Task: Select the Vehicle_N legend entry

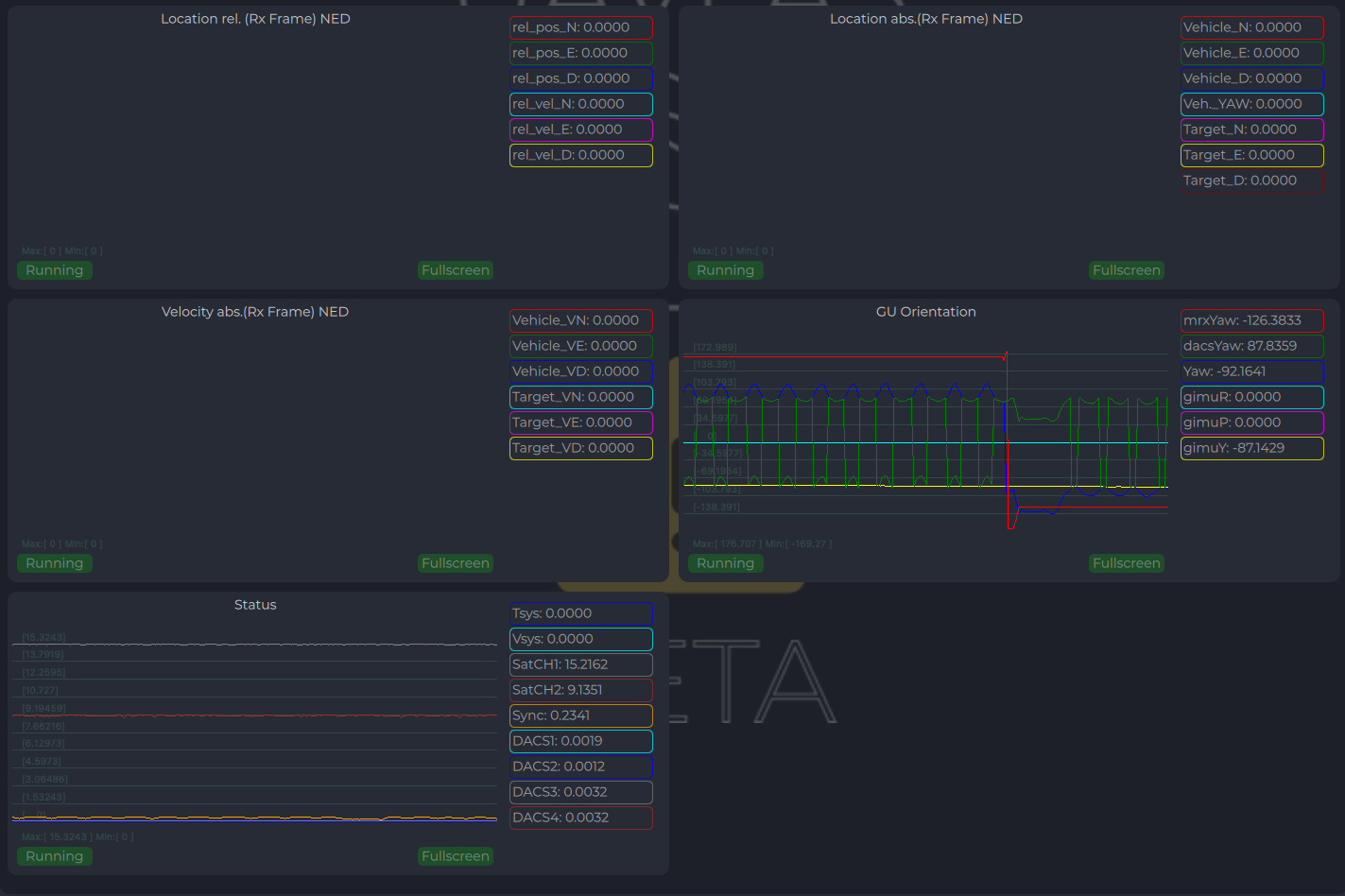Action: [1252, 27]
